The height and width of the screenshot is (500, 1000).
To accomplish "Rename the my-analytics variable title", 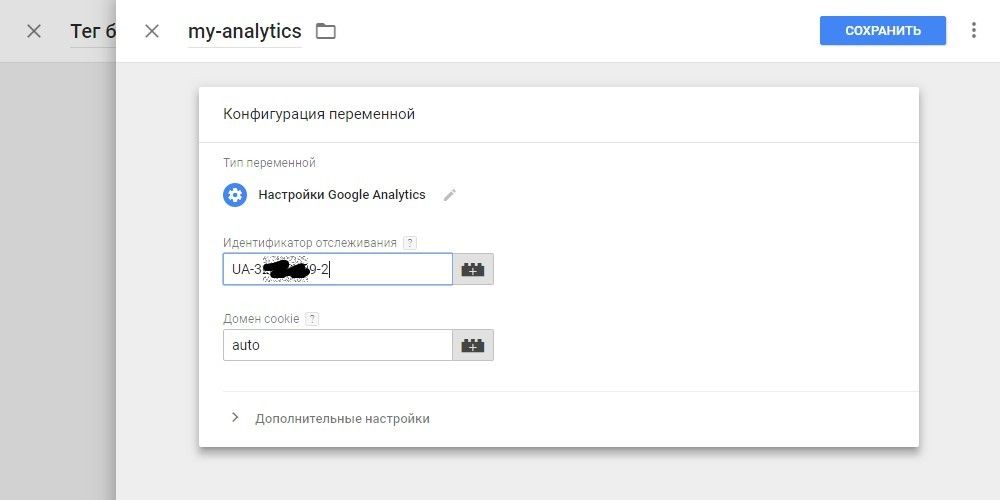I will point(245,31).
